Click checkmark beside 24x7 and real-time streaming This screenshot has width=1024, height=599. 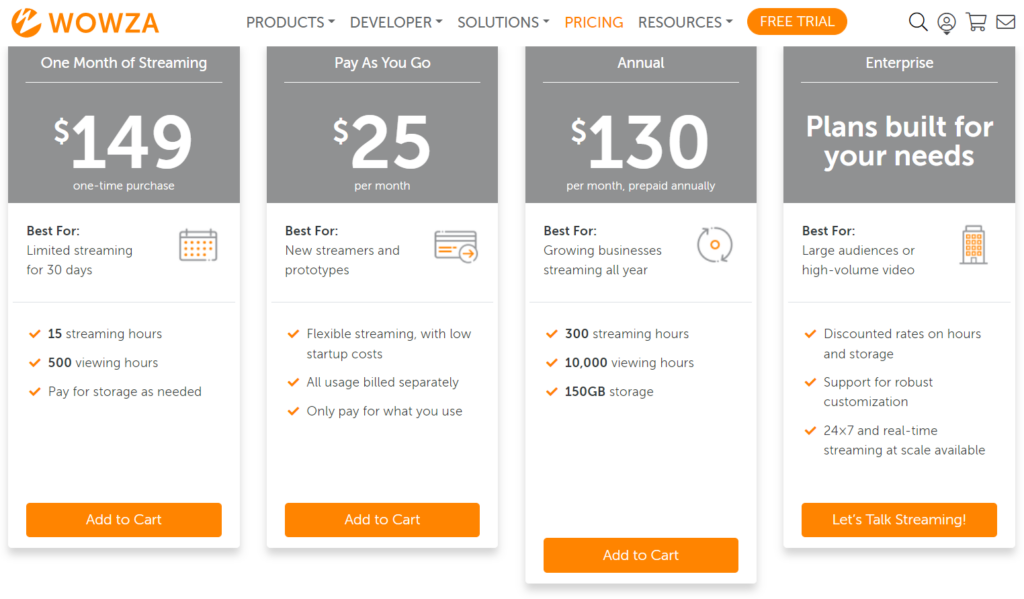tap(810, 430)
